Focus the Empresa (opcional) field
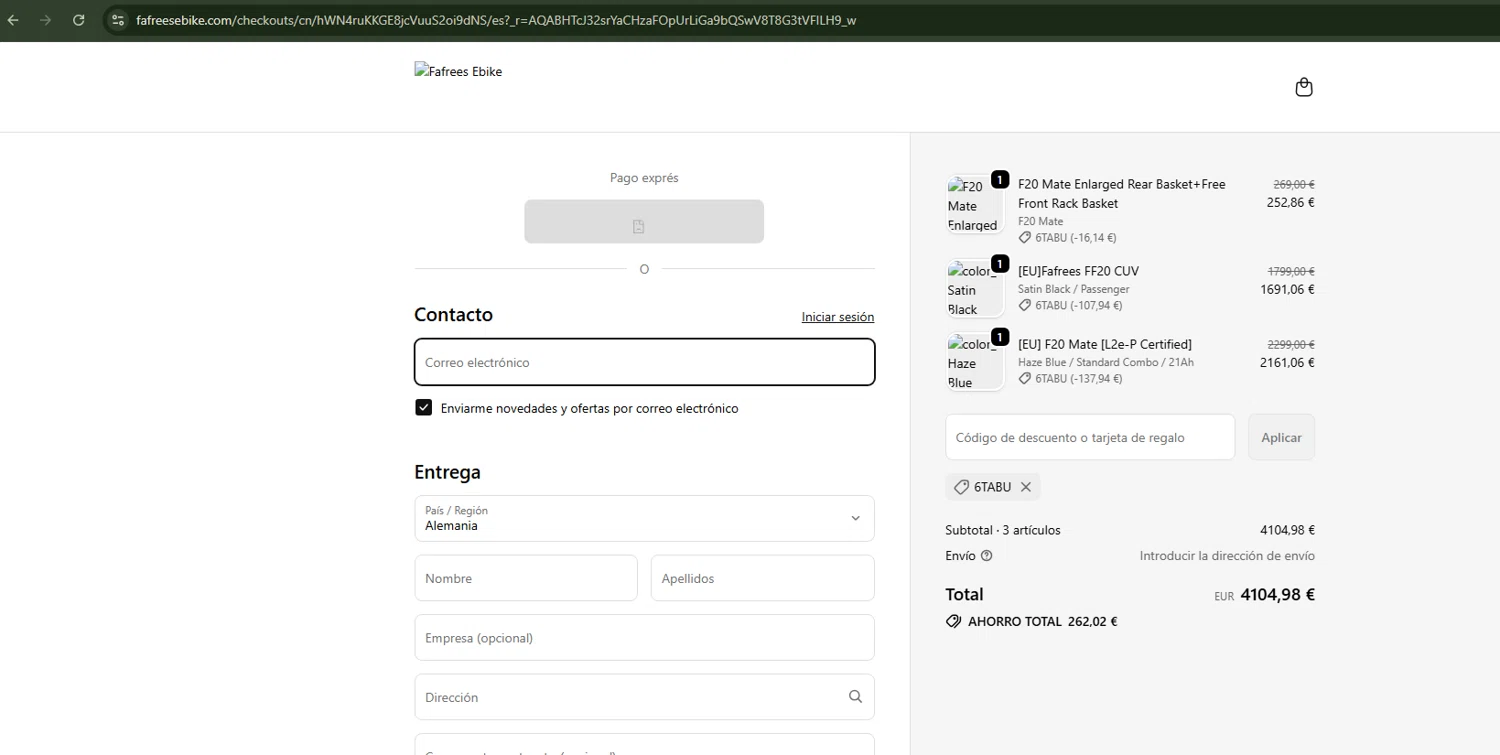Viewport: 1500px width, 755px height. (644, 638)
